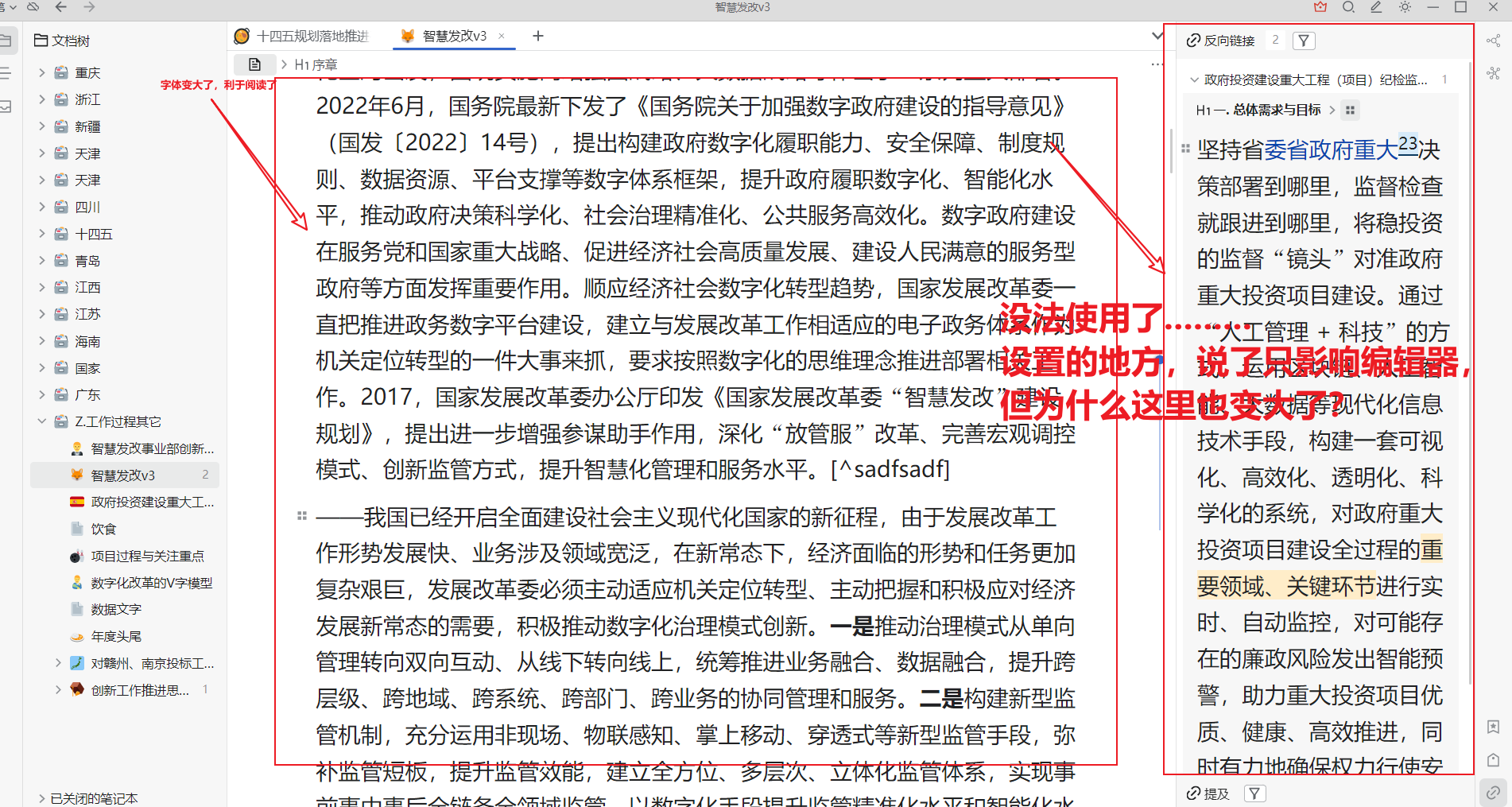Screen dimensions: 1512x807
Task: Open the global graph dock icon
Action: 1494,73
